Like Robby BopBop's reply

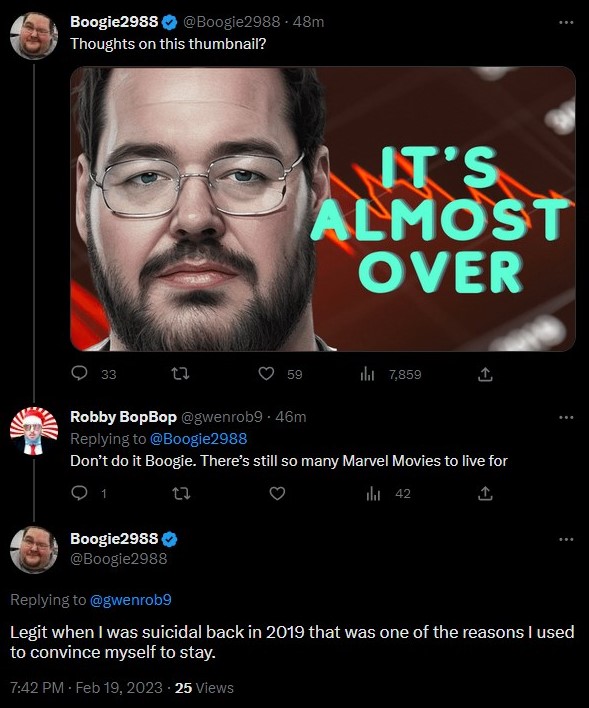pyautogui.click(x=277, y=494)
